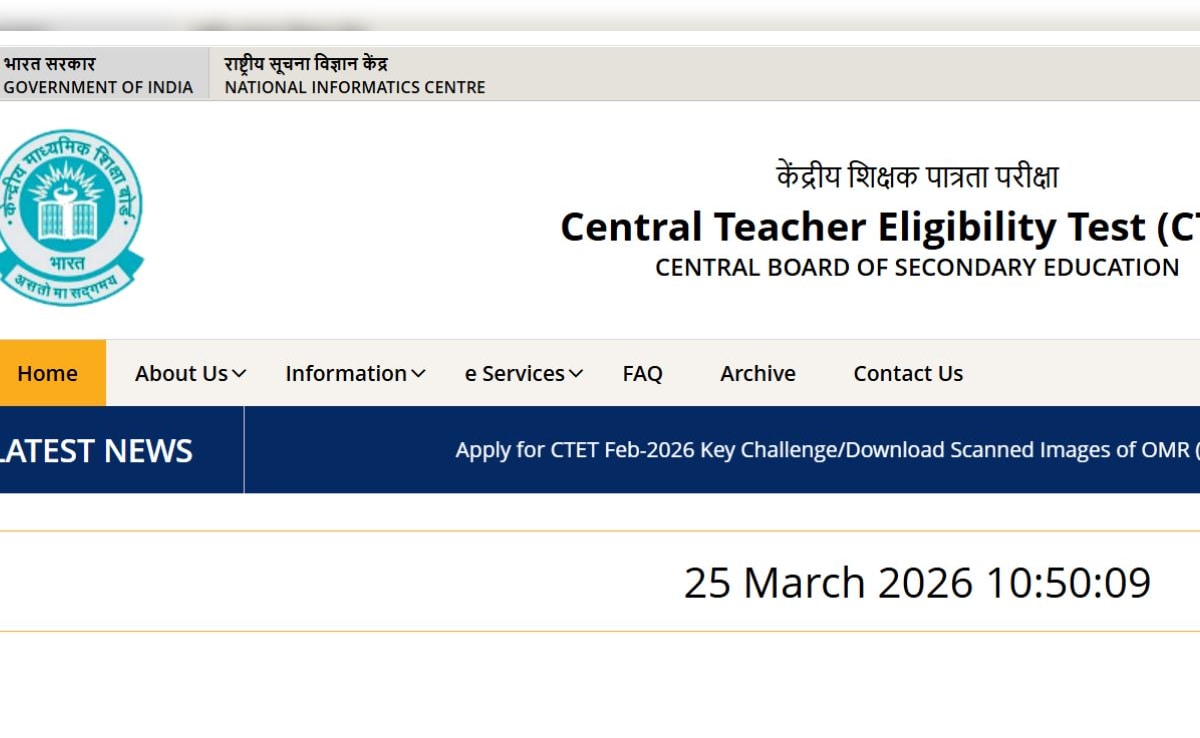The height and width of the screenshot is (738, 1200).
Task: Click the Central Teacher Eligibility Test title
Action: point(879,227)
